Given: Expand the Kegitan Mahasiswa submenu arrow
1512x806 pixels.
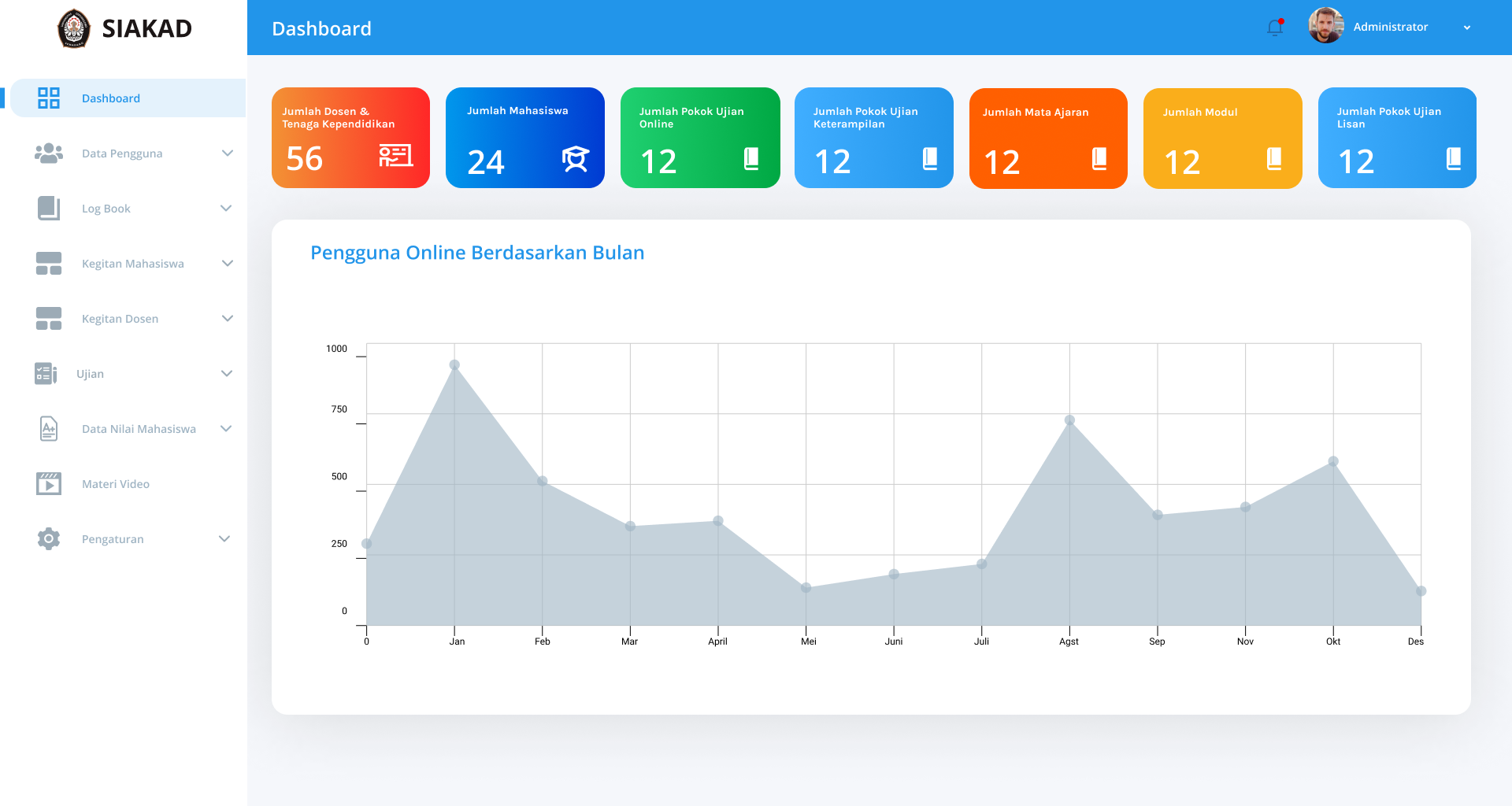Looking at the screenshot, I should coord(228,264).
